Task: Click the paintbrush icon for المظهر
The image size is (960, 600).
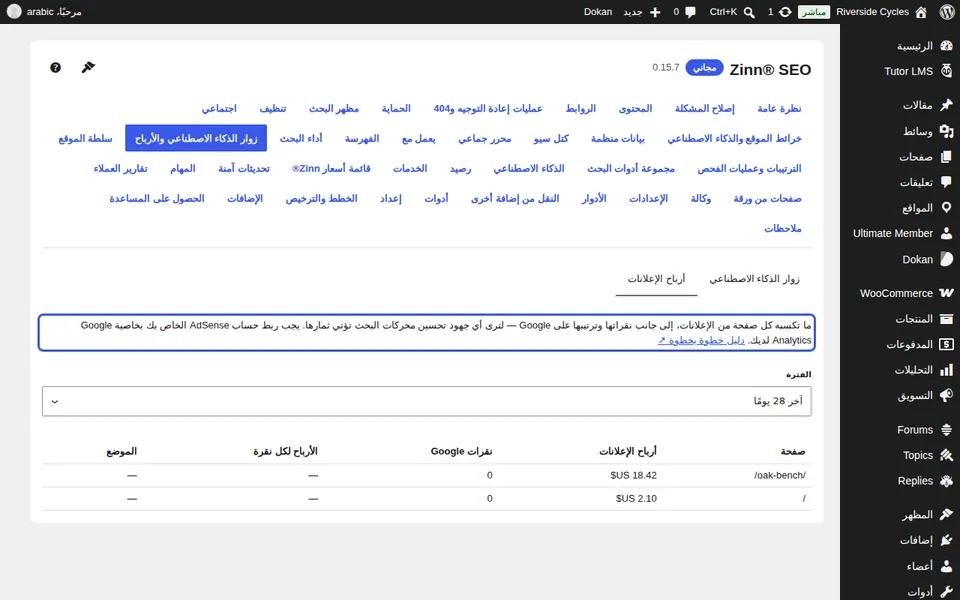Action: click(x=946, y=514)
